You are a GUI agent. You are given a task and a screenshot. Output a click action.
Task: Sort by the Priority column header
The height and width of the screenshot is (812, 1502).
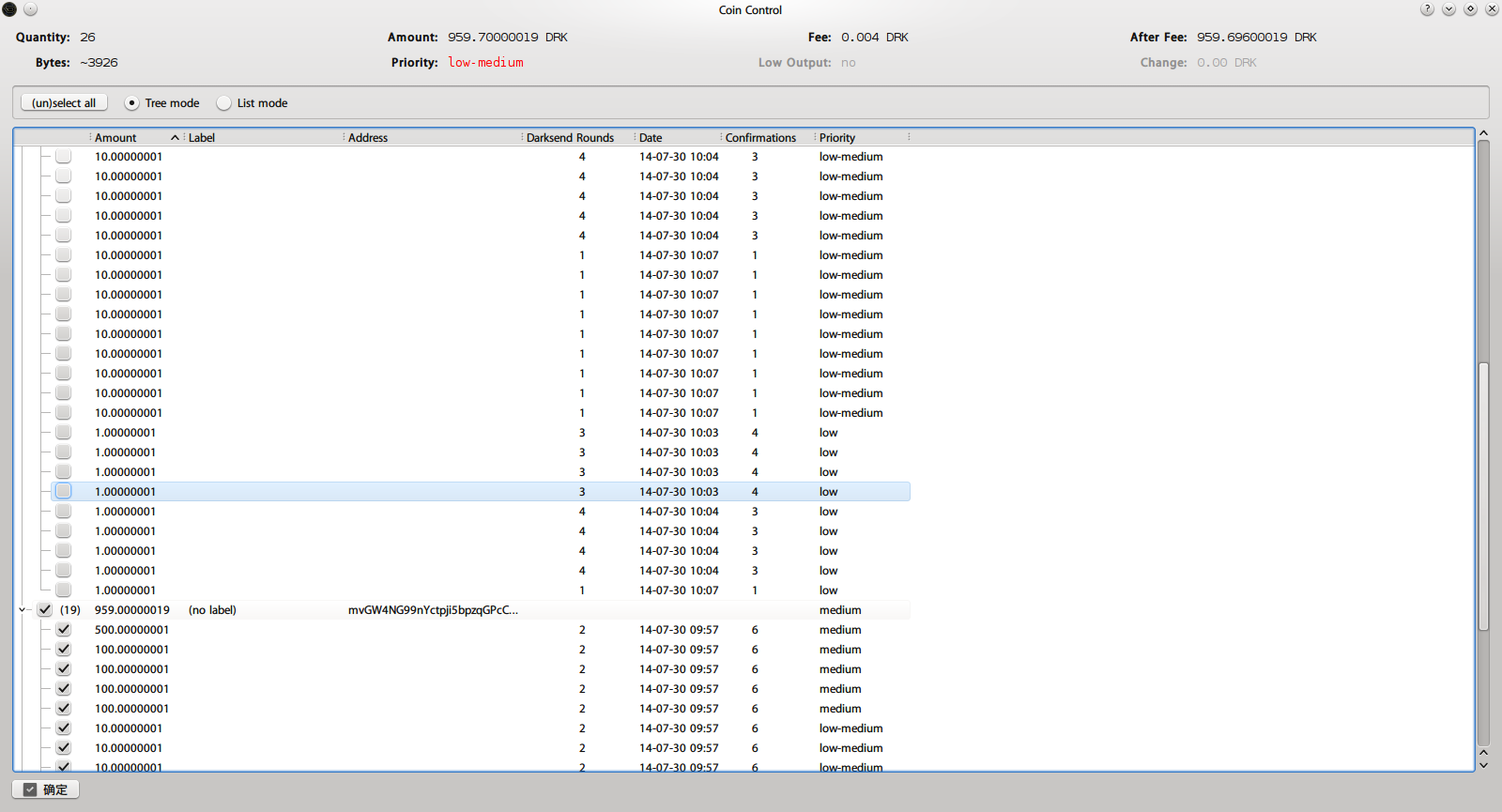861,137
